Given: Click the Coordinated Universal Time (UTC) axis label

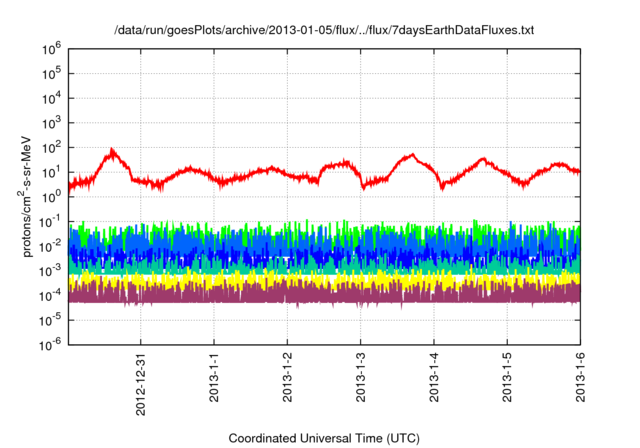Looking at the screenshot, I should [324, 438].
